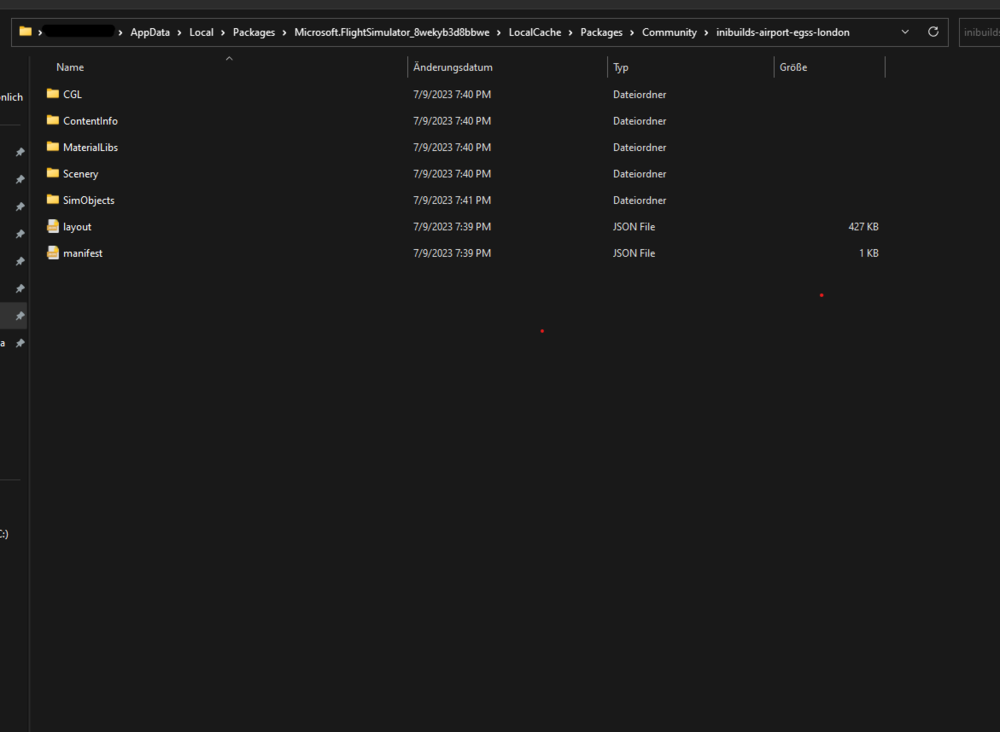
Task: Expand the address bar history dropdown
Action: point(905,32)
